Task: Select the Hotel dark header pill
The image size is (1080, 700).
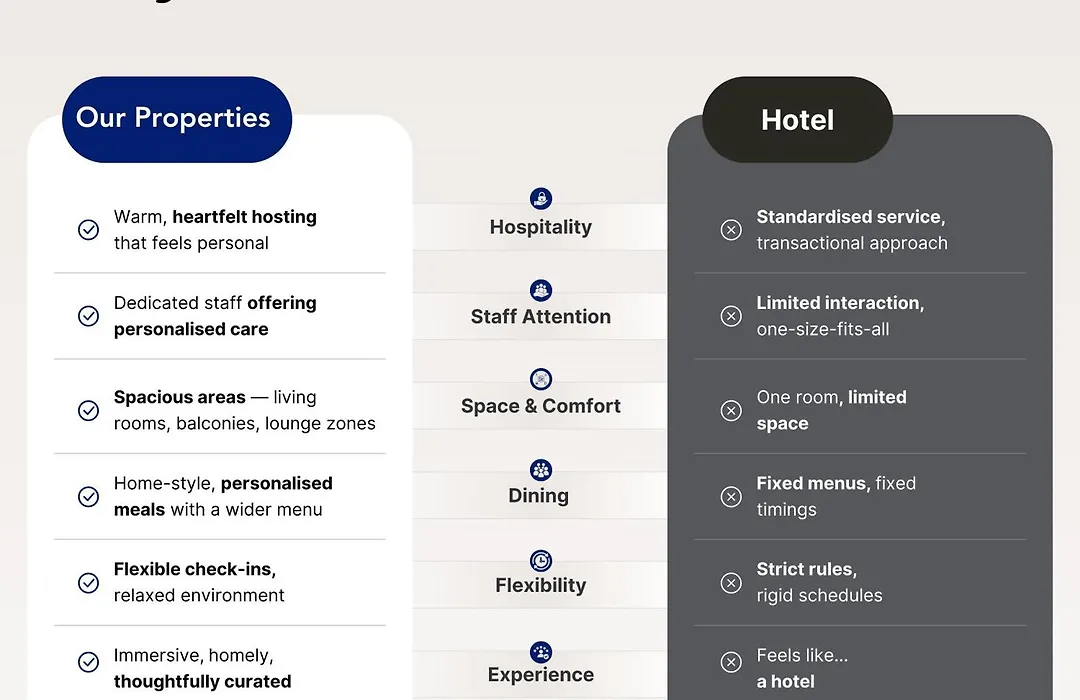Action: [x=798, y=119]
